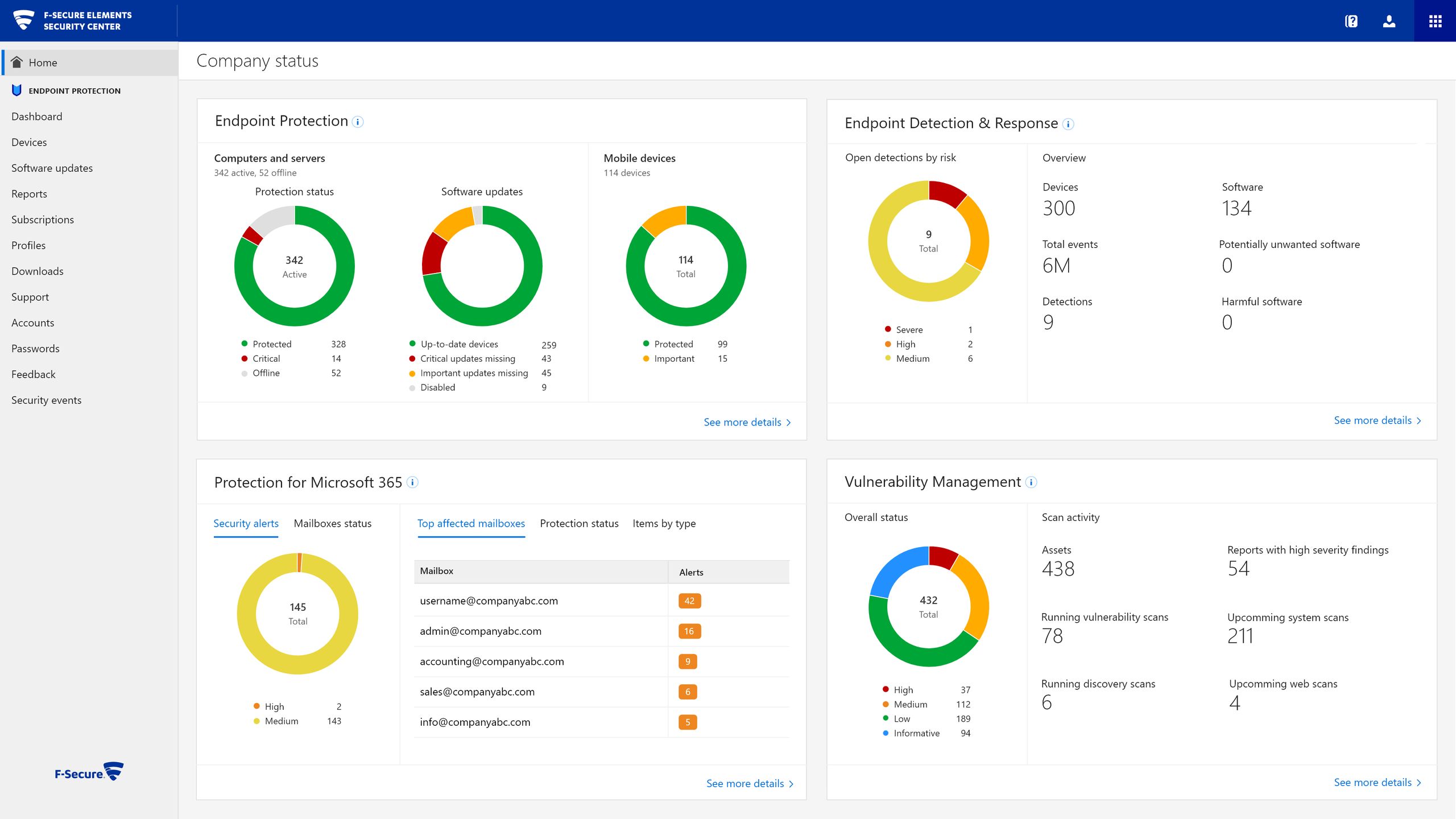This screenshot has height=819, width=1456.
Task: Switch to the Items by type tab
Action: tap(664, 523)
